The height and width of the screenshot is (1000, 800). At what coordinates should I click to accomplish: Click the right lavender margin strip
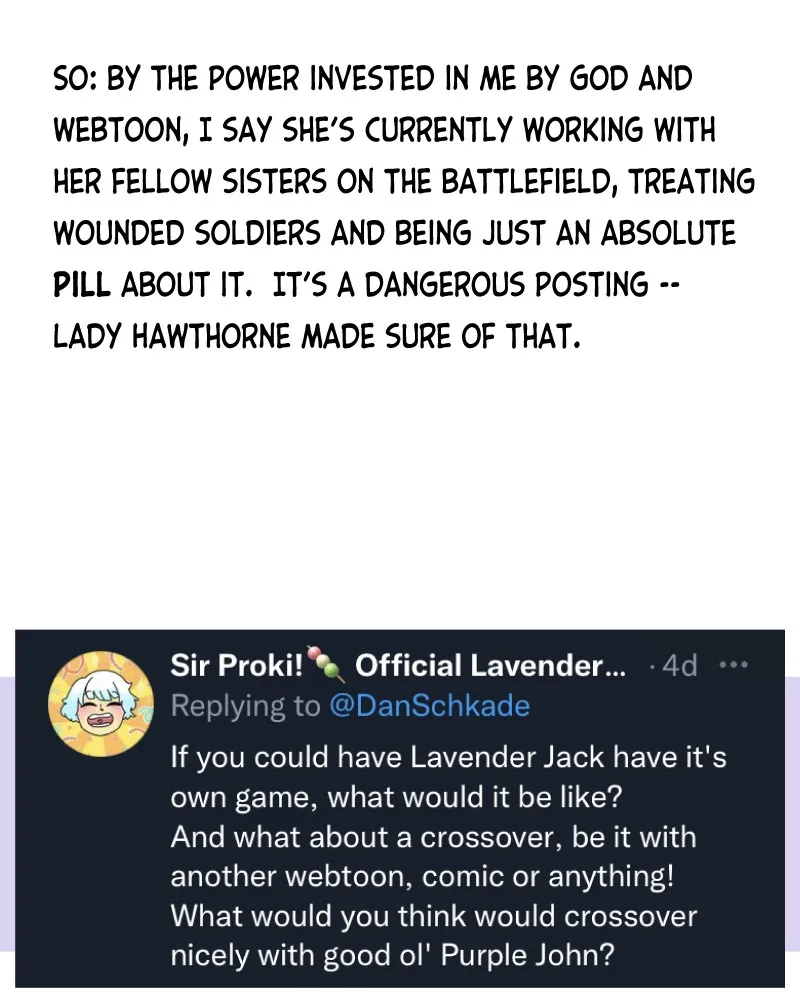[792, 813]
